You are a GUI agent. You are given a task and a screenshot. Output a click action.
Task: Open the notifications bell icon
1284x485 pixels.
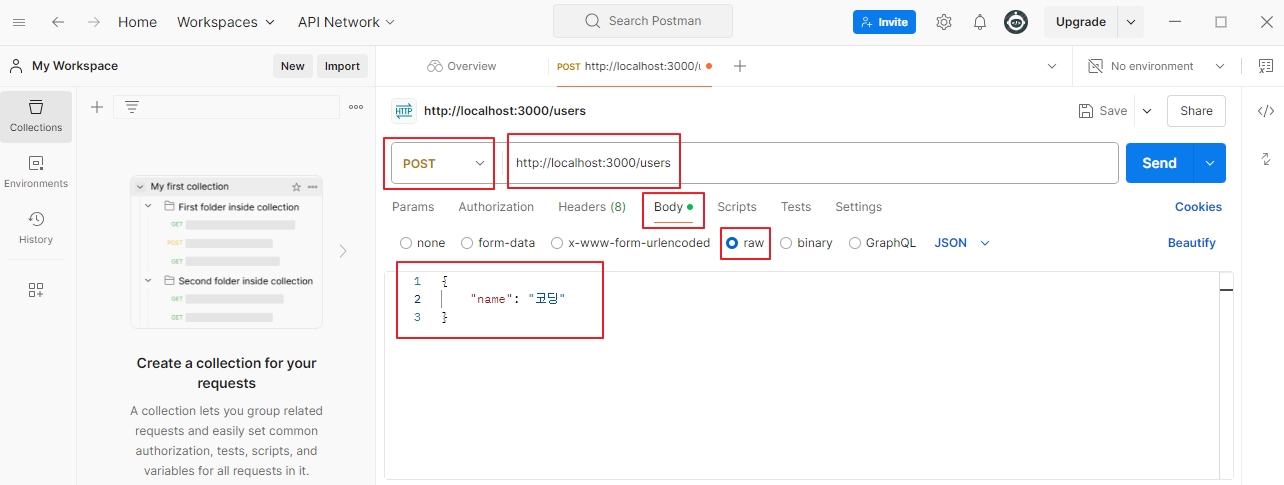(980, 22)
